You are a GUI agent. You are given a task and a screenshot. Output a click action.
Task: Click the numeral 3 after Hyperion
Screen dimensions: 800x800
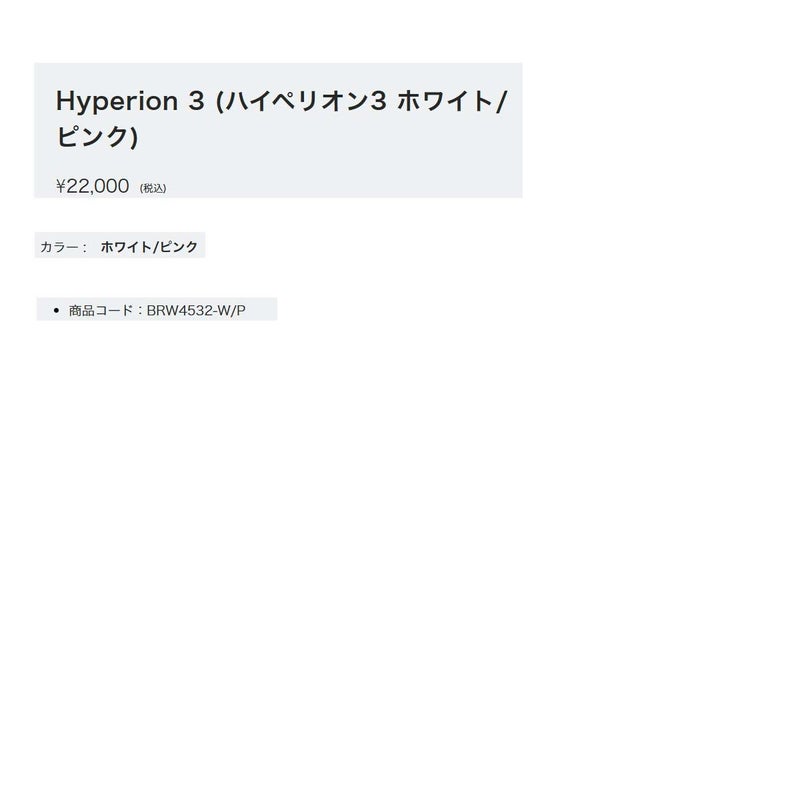pos(196,101)
